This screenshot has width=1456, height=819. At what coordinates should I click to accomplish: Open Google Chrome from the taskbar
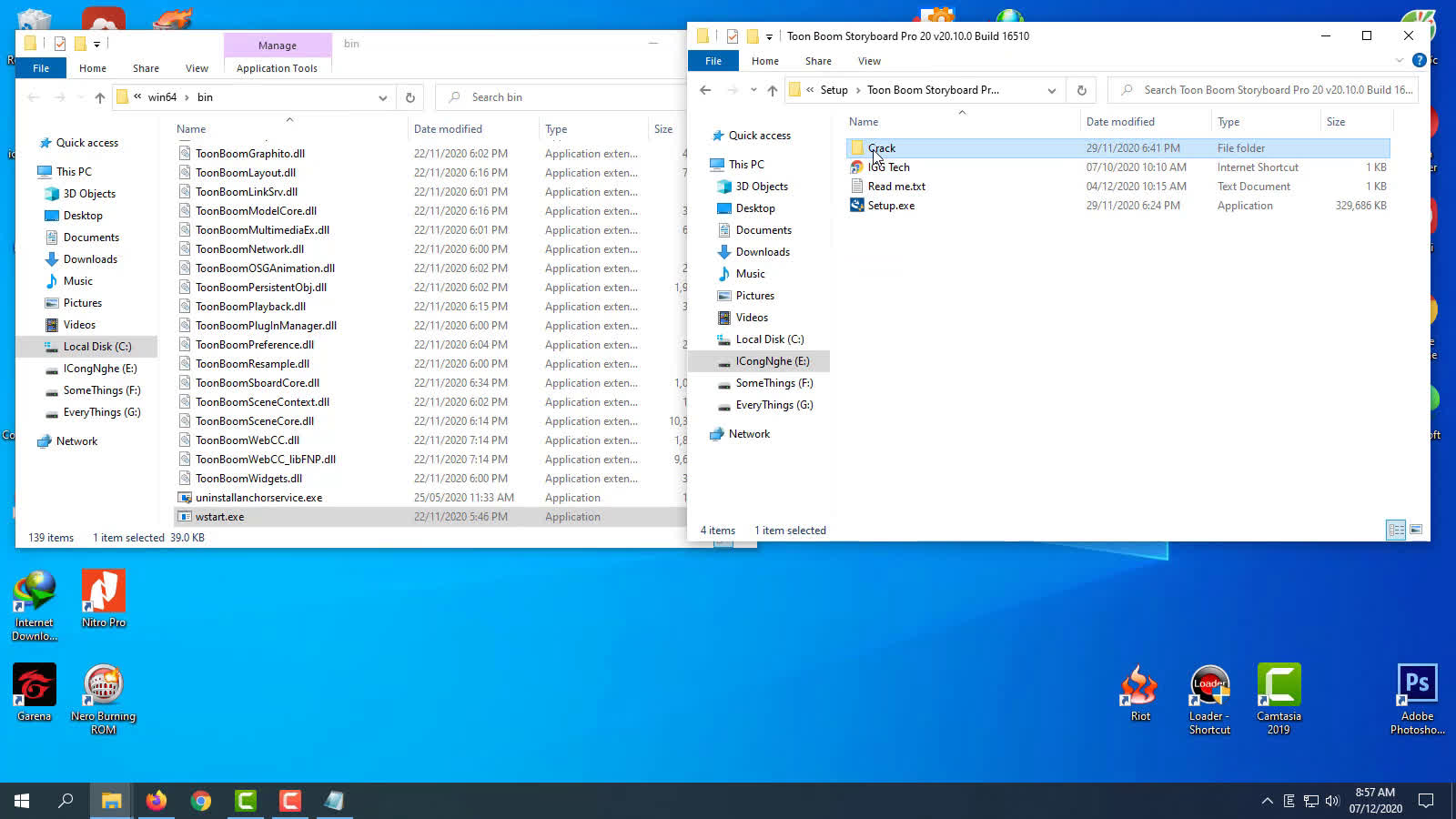(x=201, y=801)
